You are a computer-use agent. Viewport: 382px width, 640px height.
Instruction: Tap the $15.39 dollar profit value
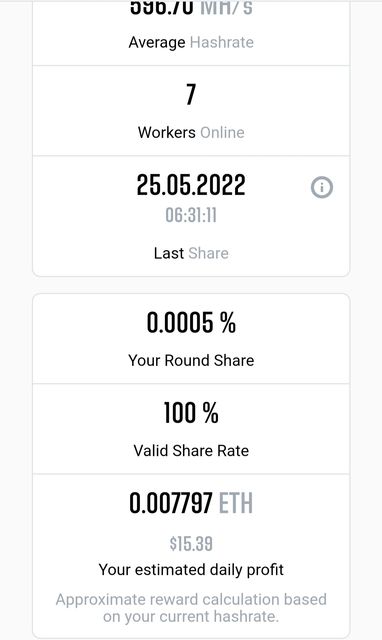click(x=191, y=544)
